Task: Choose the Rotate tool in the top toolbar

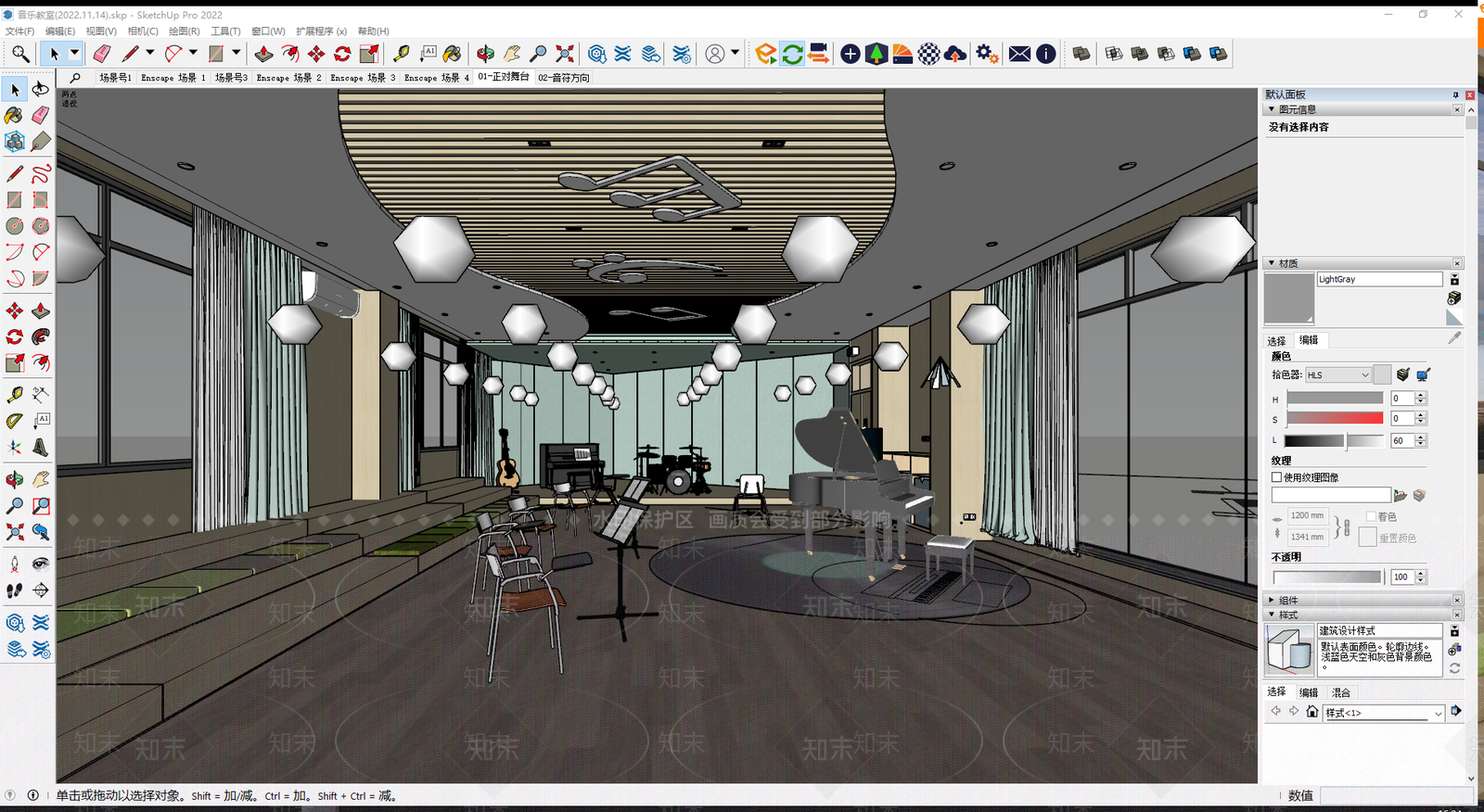Action: [x=342, y=54]
